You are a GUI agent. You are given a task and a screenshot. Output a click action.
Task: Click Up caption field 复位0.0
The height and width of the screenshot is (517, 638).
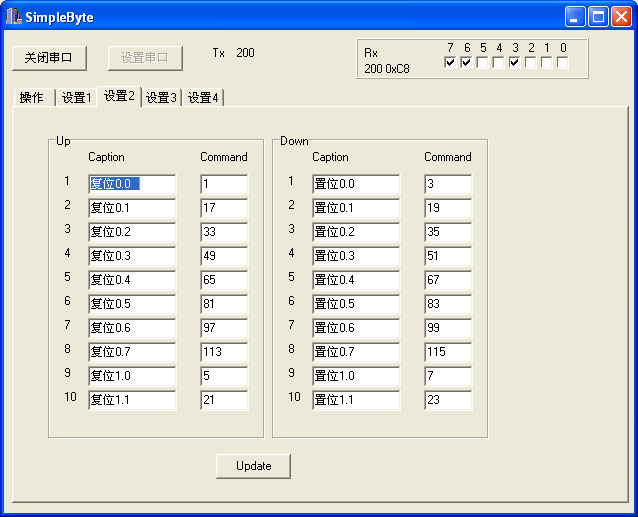(132, 184)
